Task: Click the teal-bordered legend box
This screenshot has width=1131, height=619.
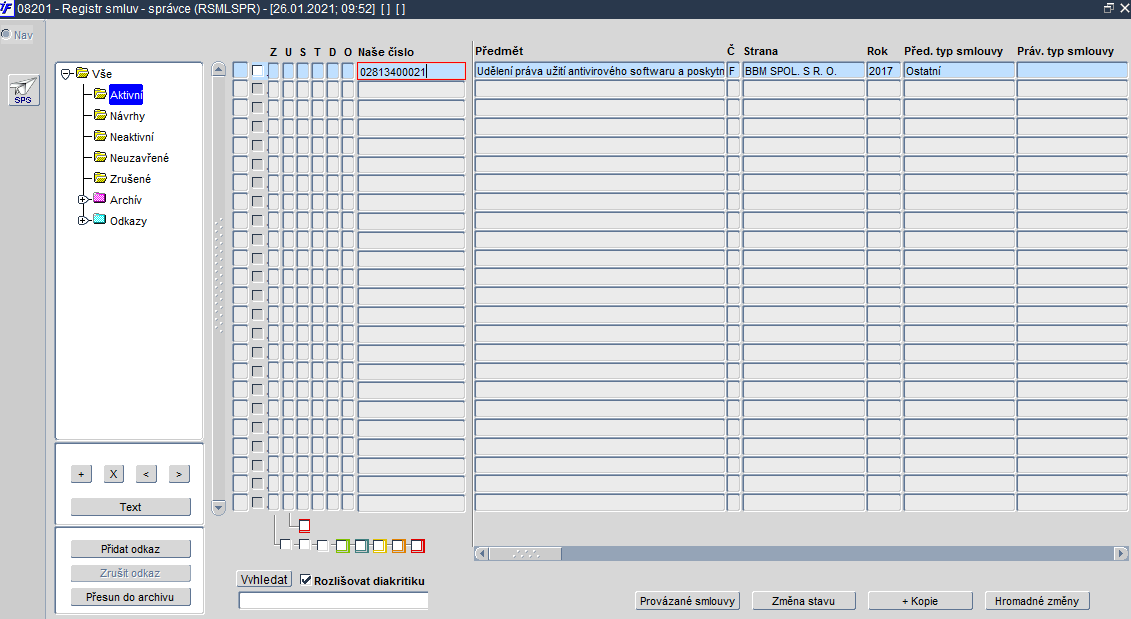Action: pos(361,546)
